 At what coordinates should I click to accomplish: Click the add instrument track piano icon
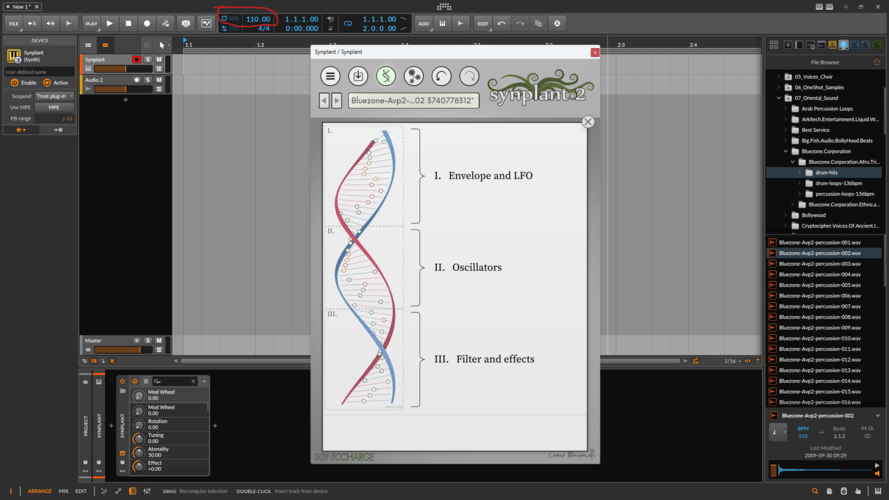point(442,24)
